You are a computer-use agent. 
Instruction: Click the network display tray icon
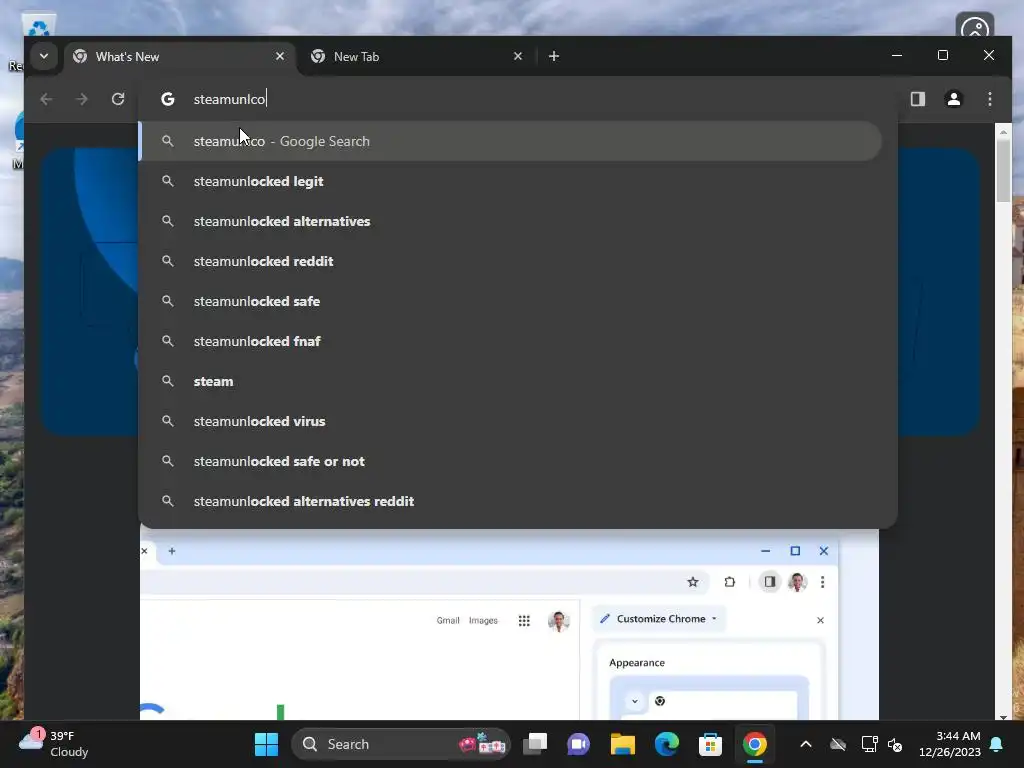coord(869,744)
